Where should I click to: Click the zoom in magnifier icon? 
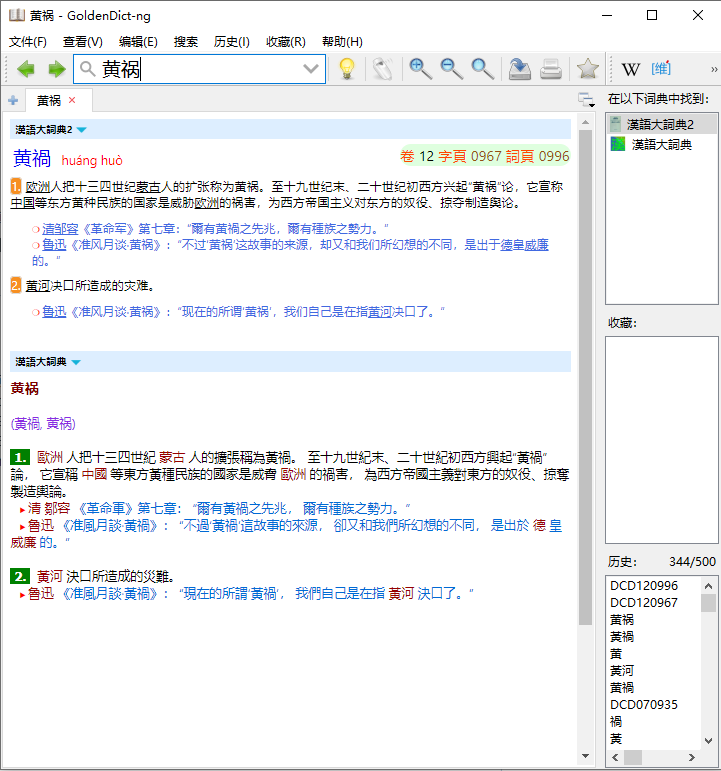pyautogui.click(x=421, y=69)
